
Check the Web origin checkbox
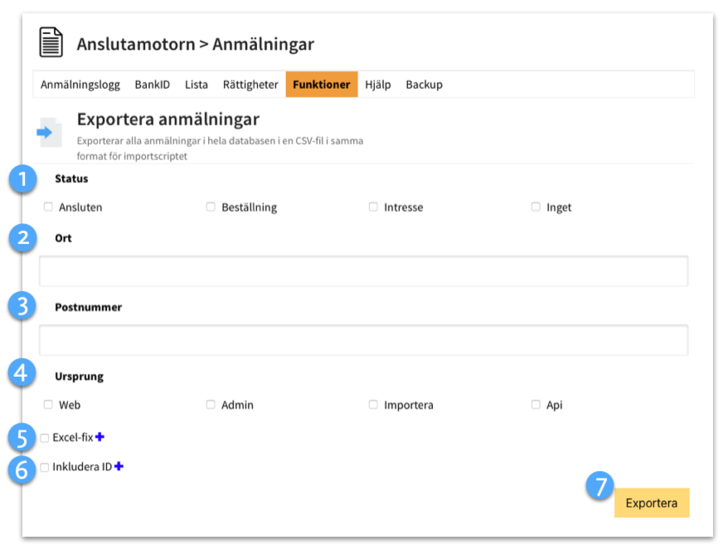click(x=48, y=405)
